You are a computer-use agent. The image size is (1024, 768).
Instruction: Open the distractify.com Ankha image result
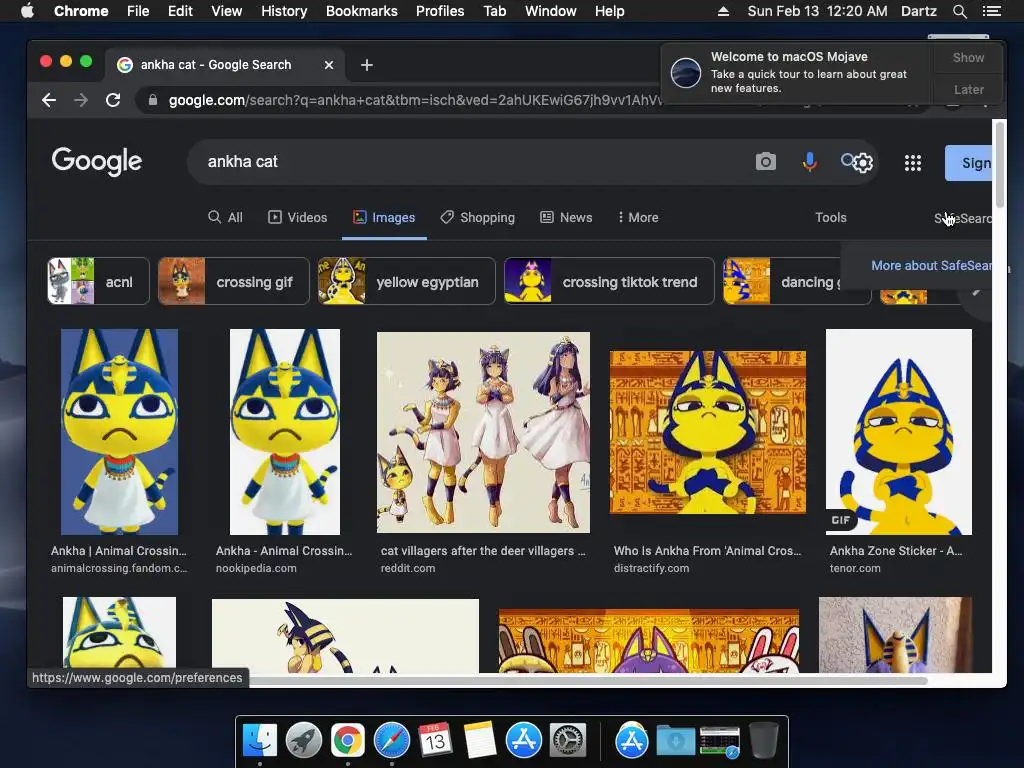pos(708,432)
